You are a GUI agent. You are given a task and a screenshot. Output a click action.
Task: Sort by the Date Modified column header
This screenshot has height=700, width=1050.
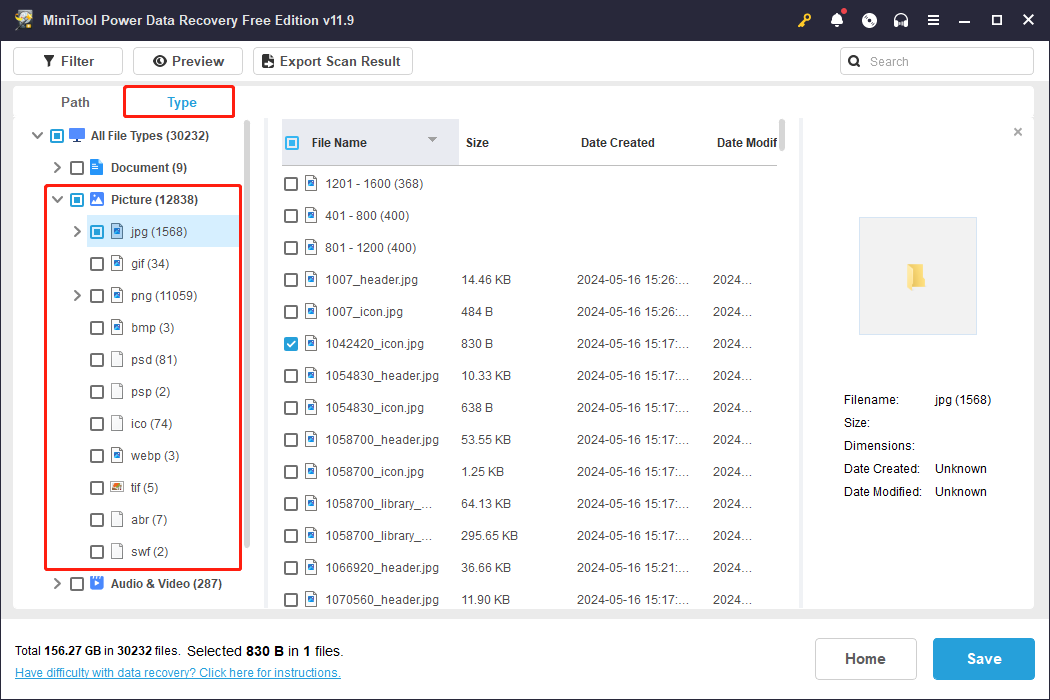click(x=747, y=143)
